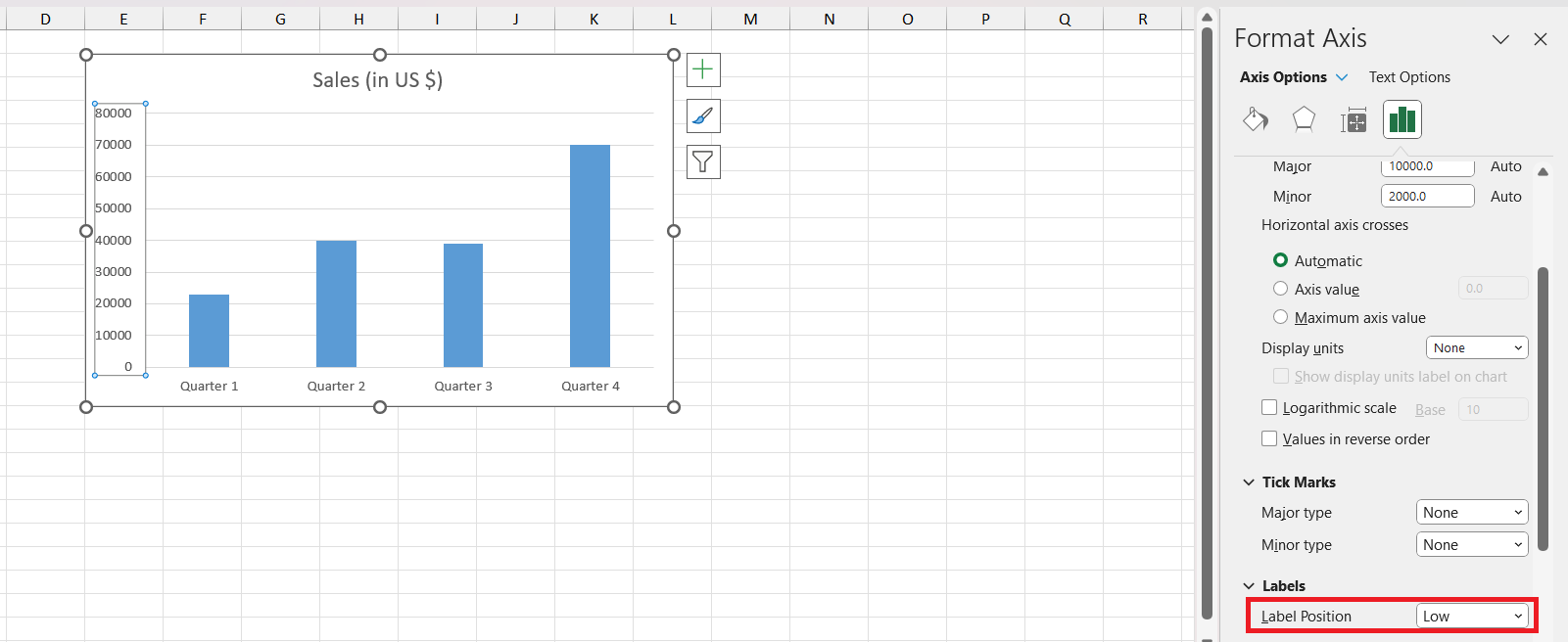Open the Chart Filters funnel button
Viewport: 1568px width, 642px height.
[x=703, y=161]
